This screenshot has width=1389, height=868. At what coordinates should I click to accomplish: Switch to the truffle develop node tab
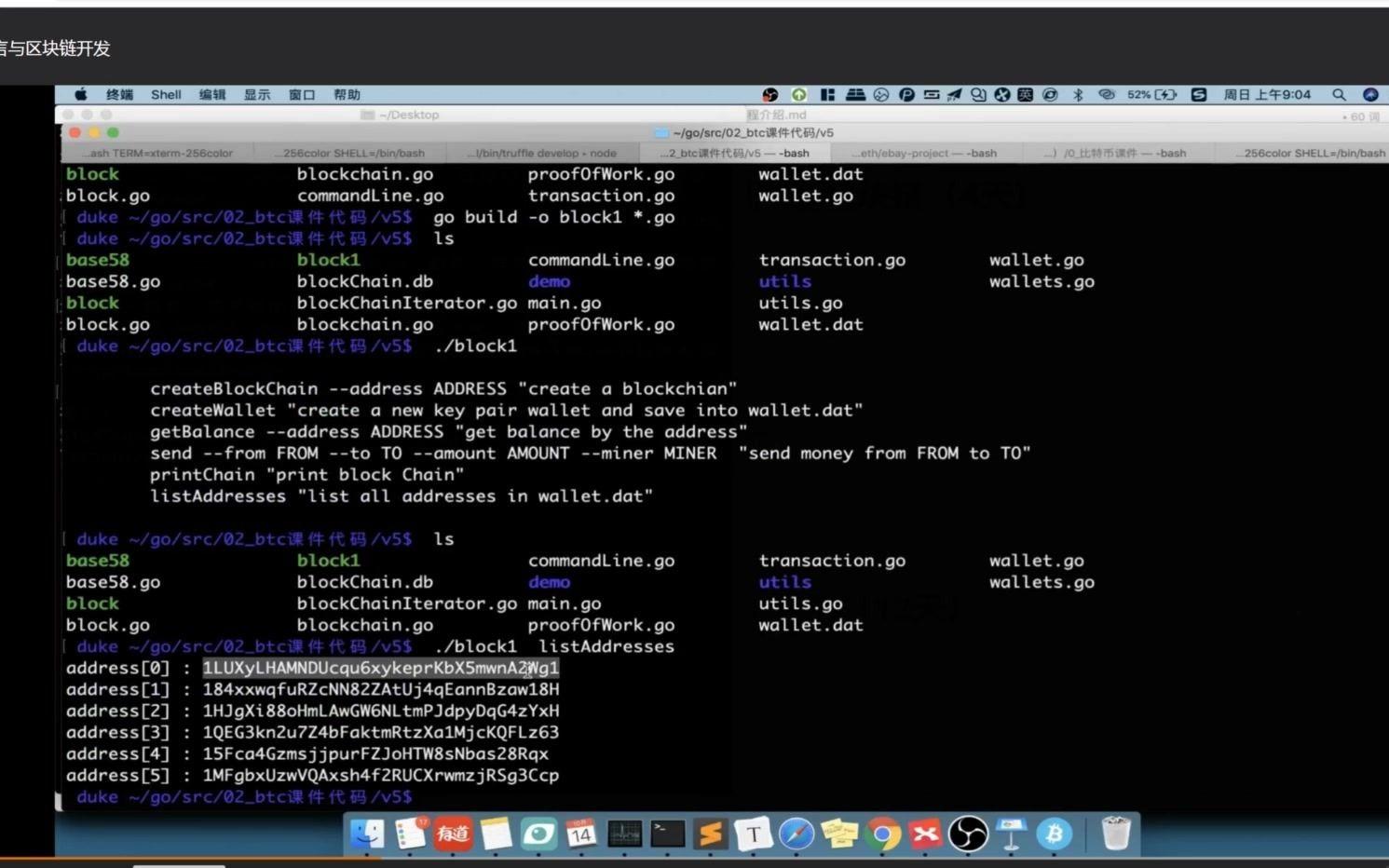(541, 153)
